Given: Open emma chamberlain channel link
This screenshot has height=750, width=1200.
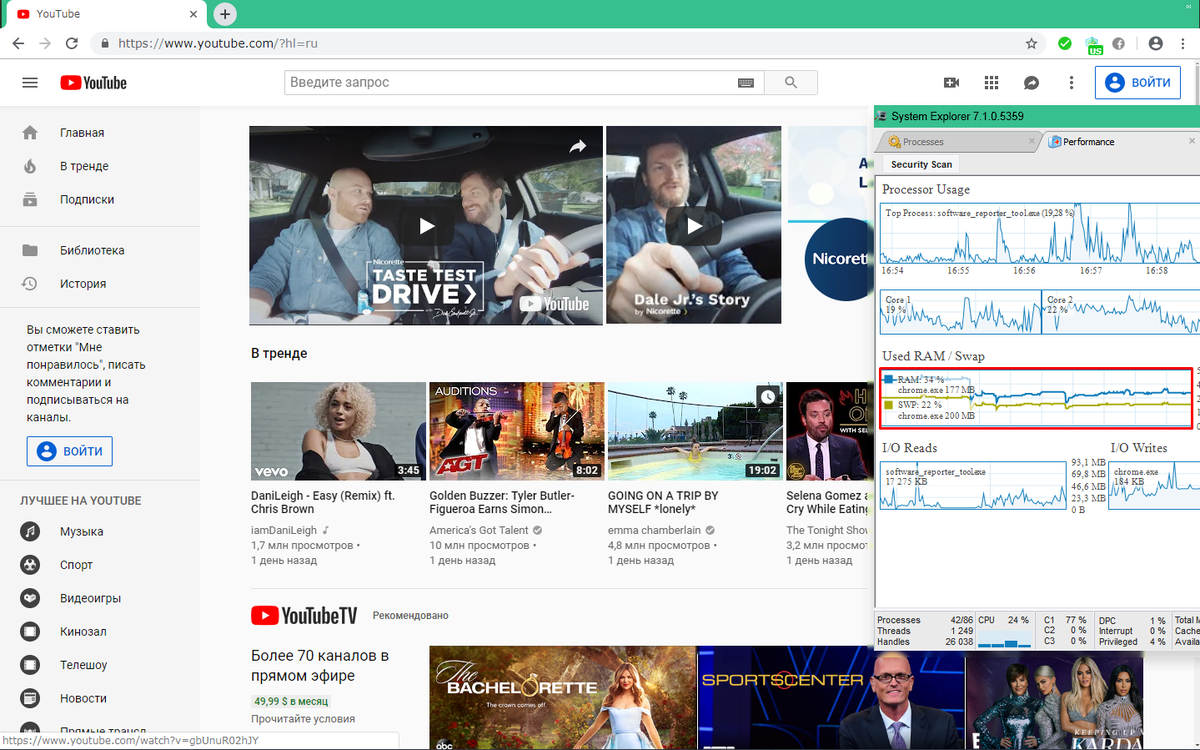Looking at the screenshot, I should [x=655, y=530].
